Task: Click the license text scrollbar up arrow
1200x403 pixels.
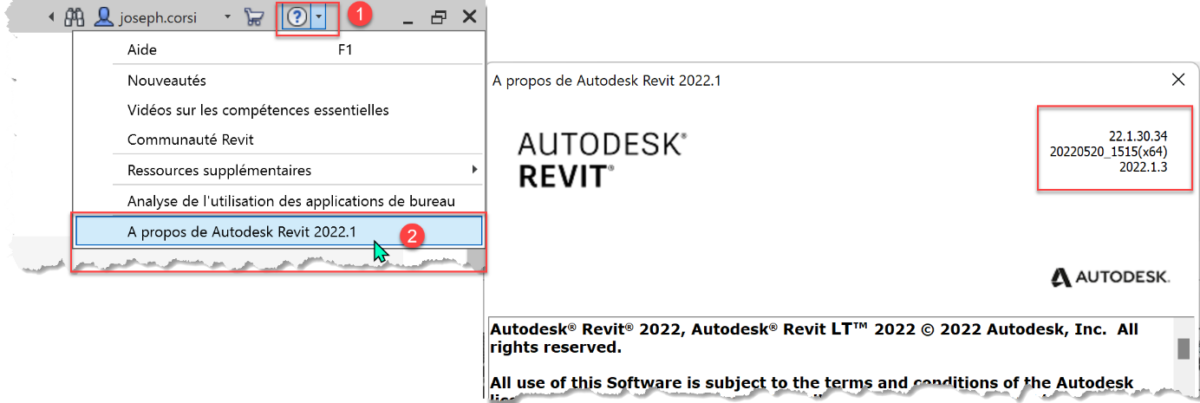Action: tap(1184, 326)
